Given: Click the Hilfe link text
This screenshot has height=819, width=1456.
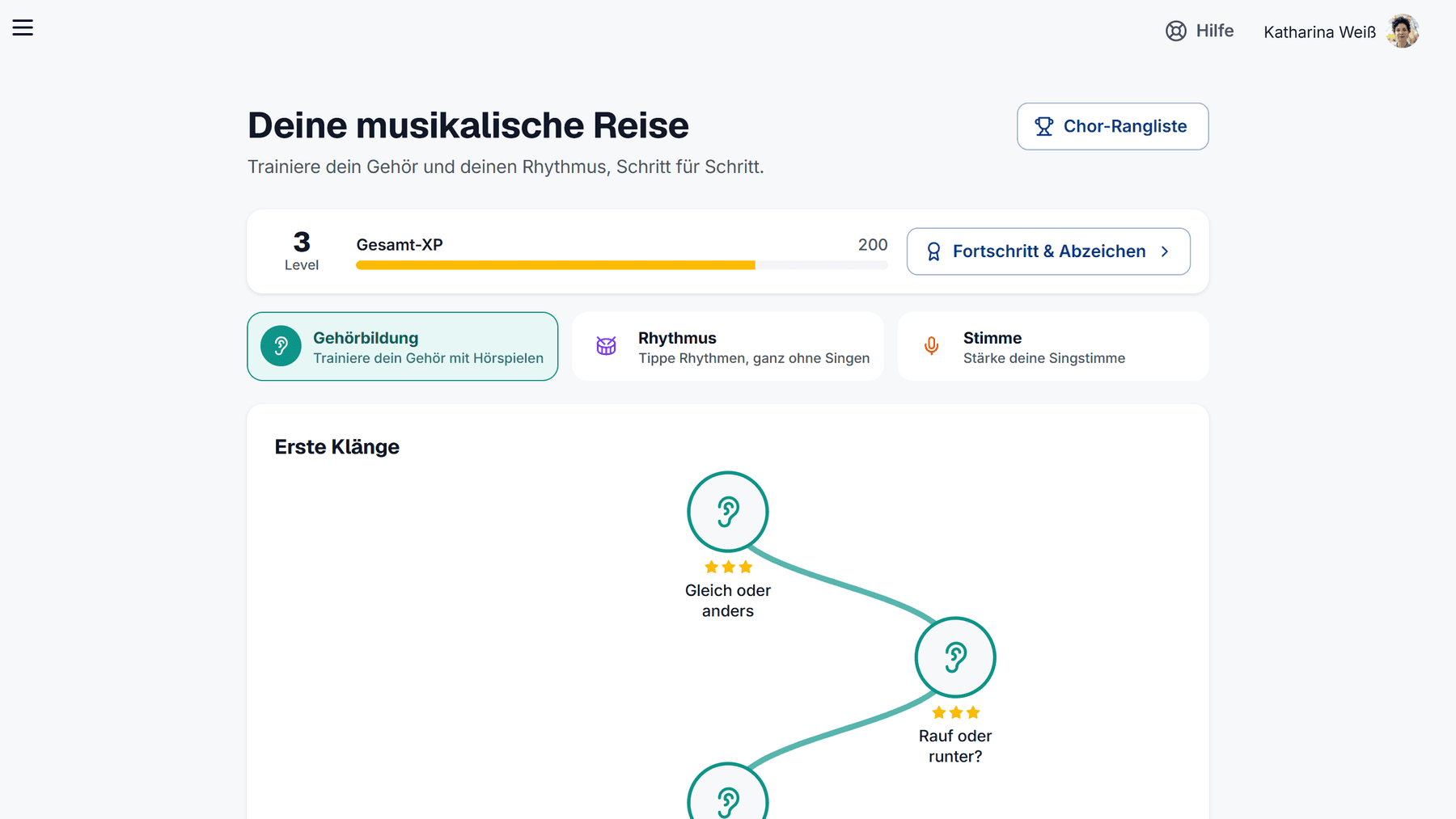Looking at the screenshot, I should coord(1214,31).
